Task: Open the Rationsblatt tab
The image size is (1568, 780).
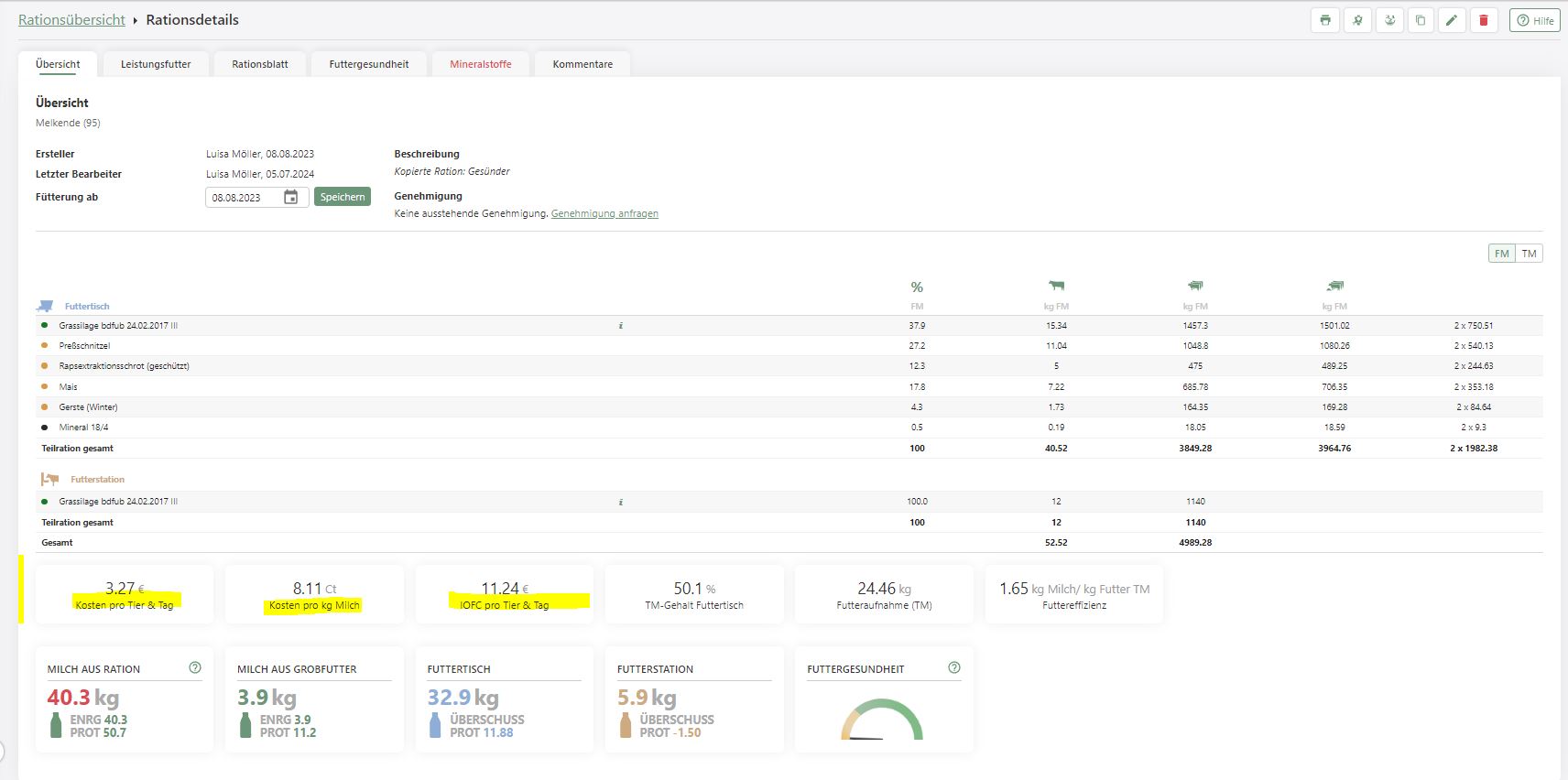Action: (260, 64)
